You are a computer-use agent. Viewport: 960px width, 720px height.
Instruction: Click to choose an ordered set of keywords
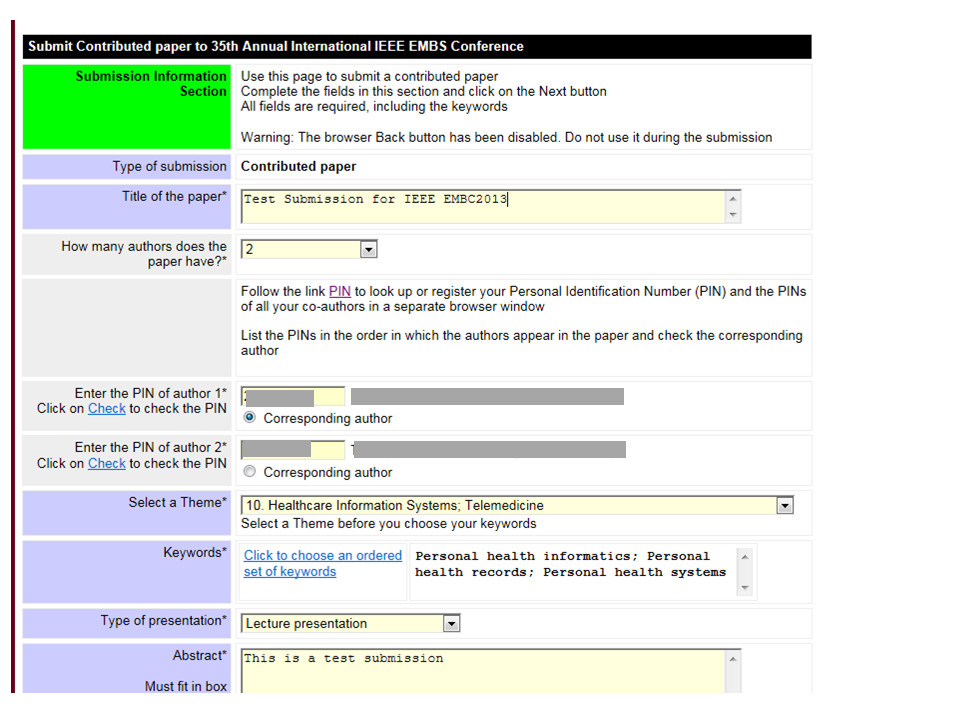click(x=323, y=563)
